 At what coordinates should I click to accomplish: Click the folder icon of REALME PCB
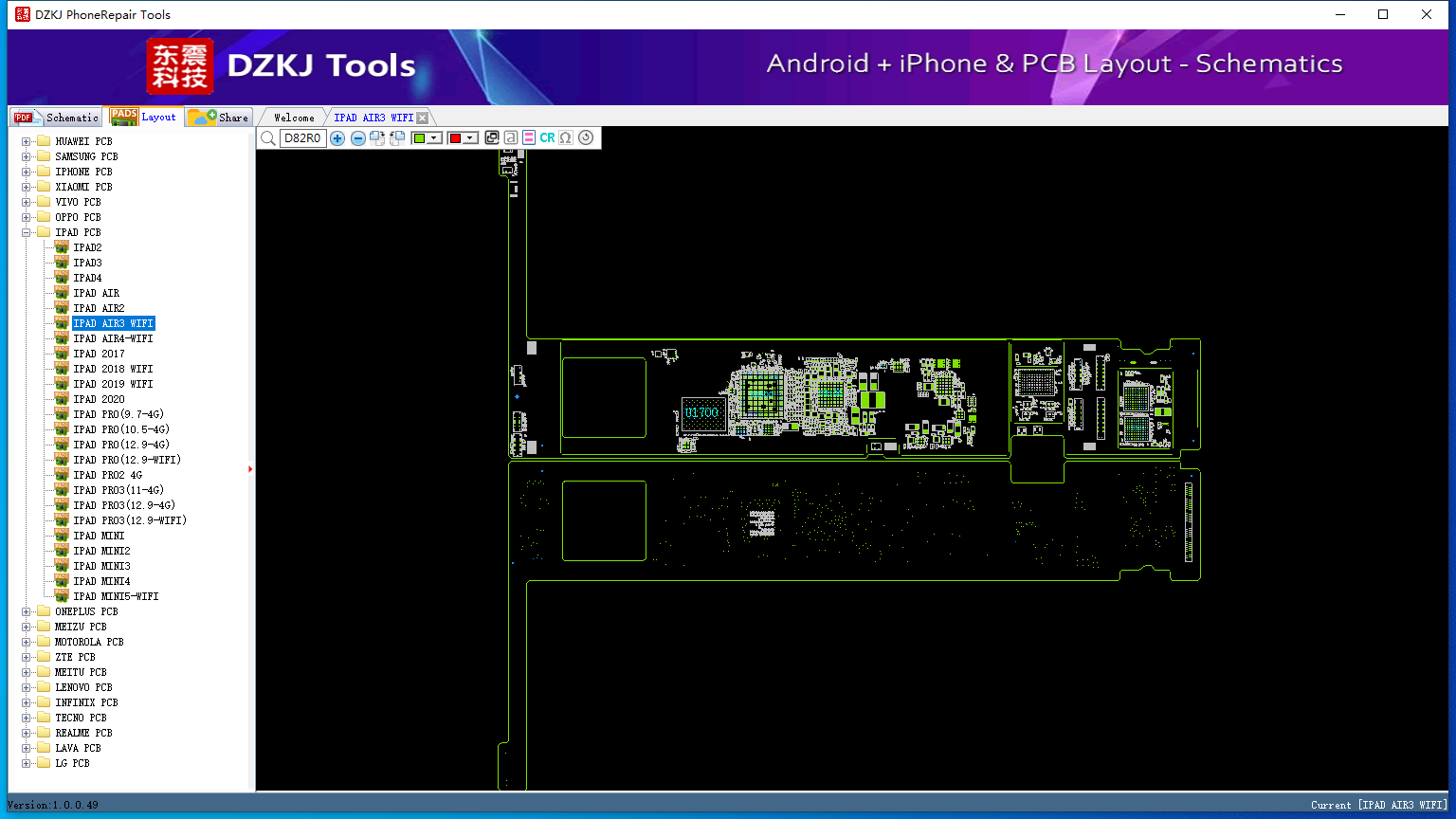(43, 733)
